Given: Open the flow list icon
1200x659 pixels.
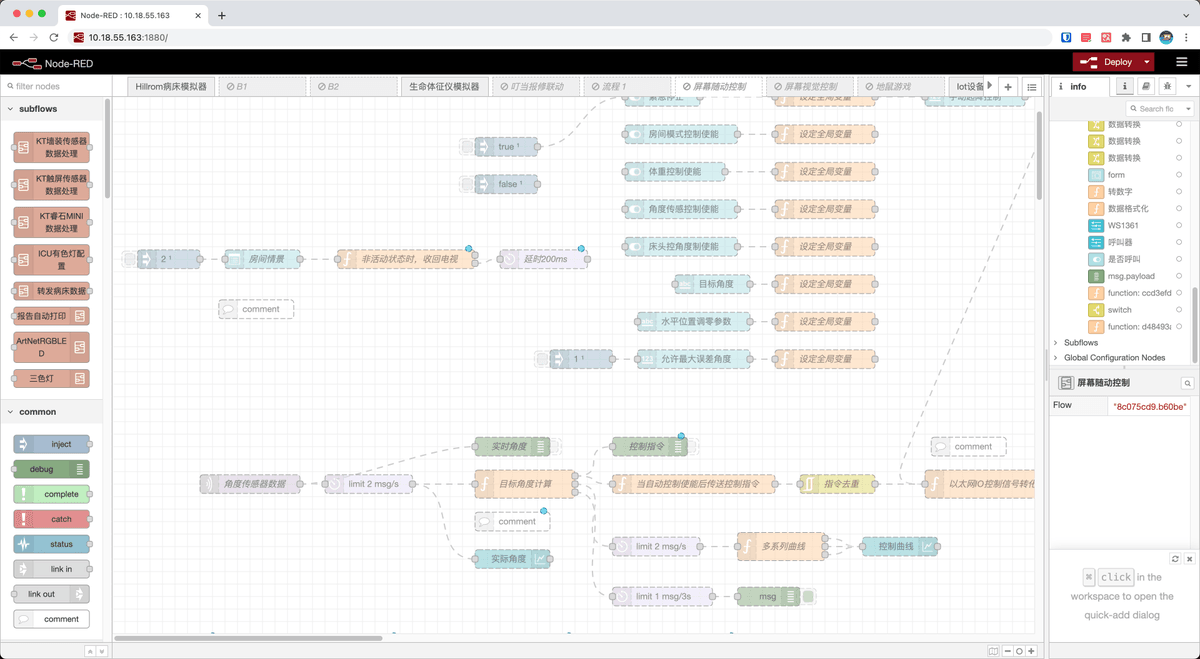Looking at the screenshot, I should pos(1031,87).
